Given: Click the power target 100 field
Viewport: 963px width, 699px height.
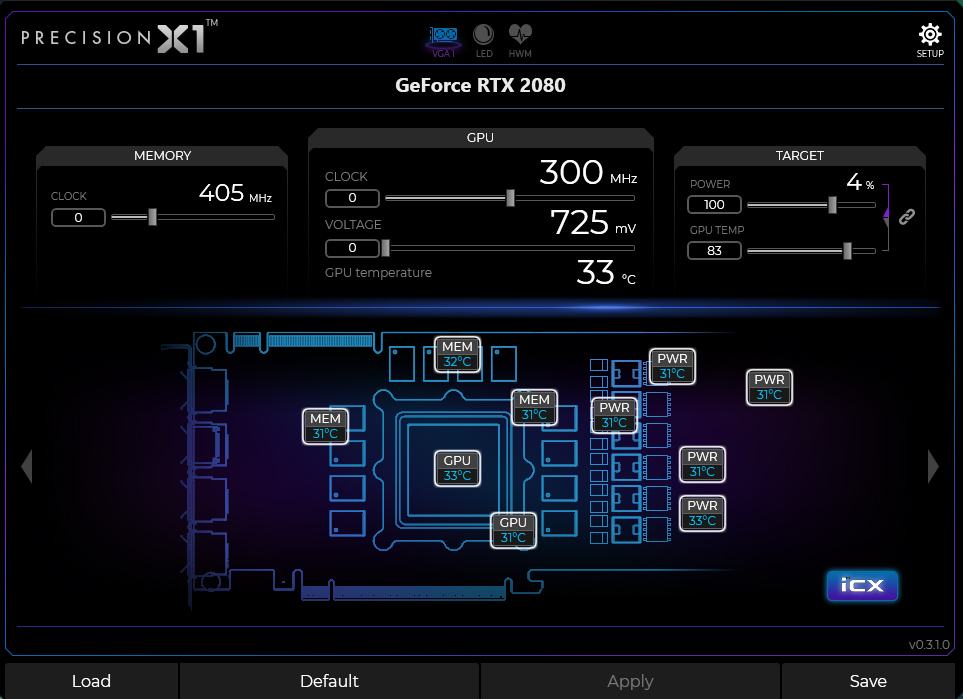Looking at the screenshot, I should (x=714, y=205).
